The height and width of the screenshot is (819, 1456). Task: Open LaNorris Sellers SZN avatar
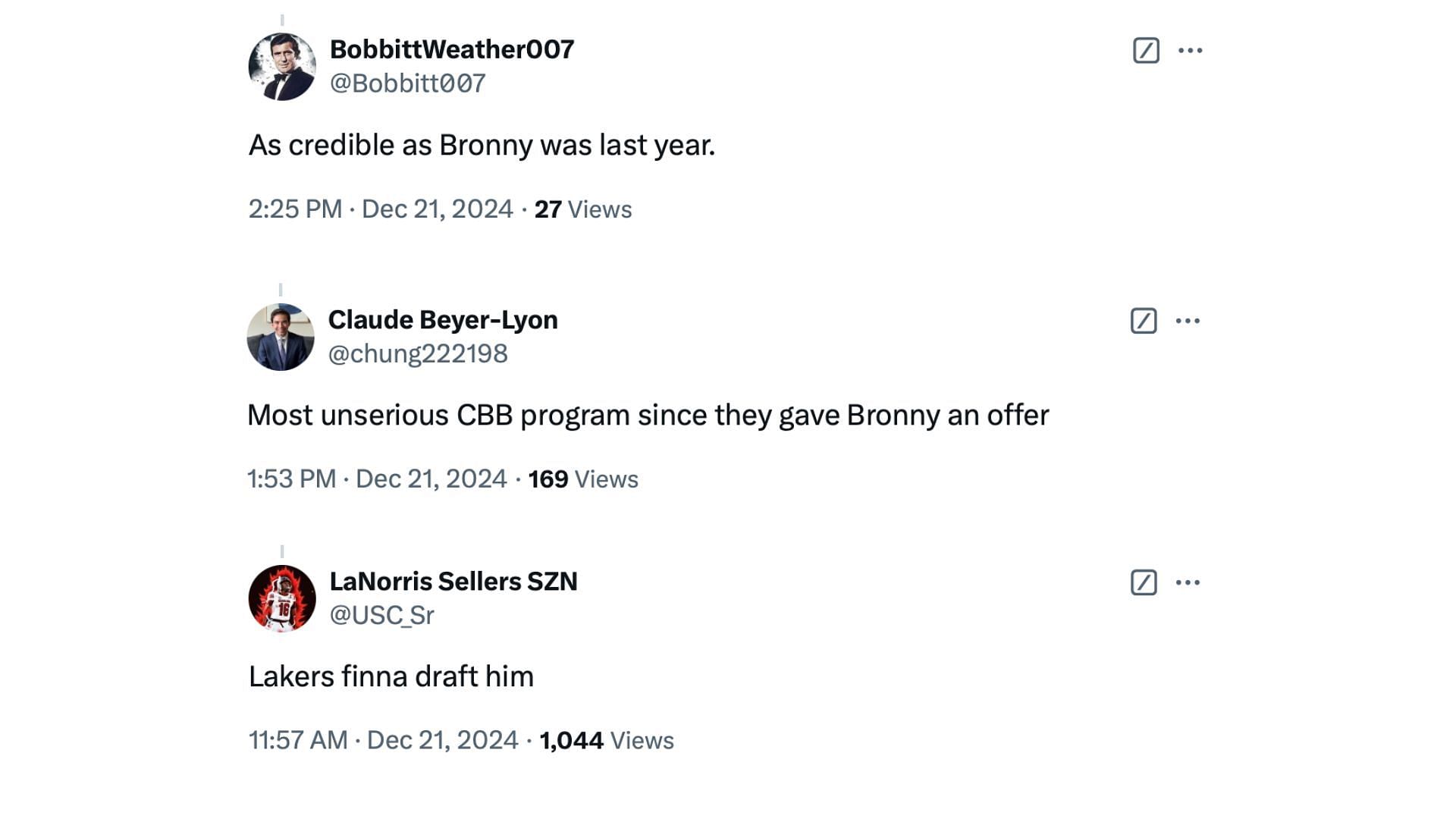(282, 598)
